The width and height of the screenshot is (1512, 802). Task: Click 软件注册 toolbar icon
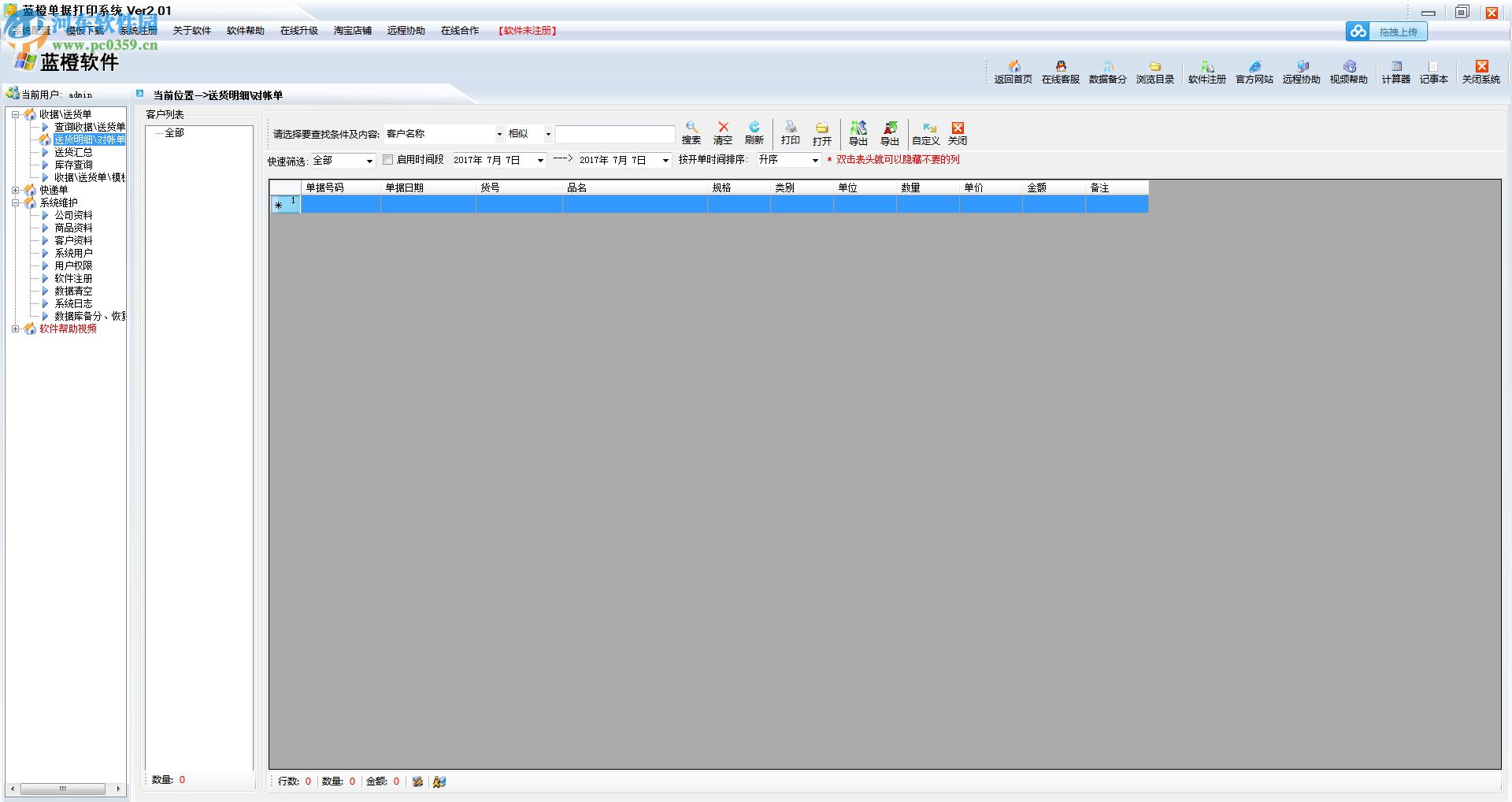[1206, 72]
